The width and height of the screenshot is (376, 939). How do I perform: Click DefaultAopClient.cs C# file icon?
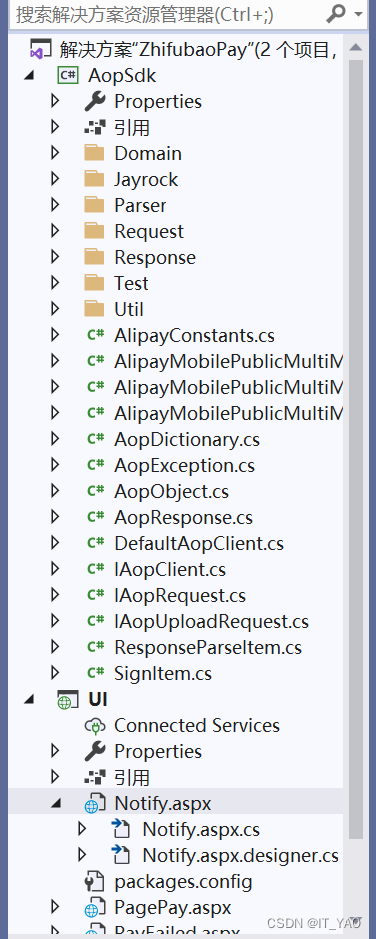95,543
